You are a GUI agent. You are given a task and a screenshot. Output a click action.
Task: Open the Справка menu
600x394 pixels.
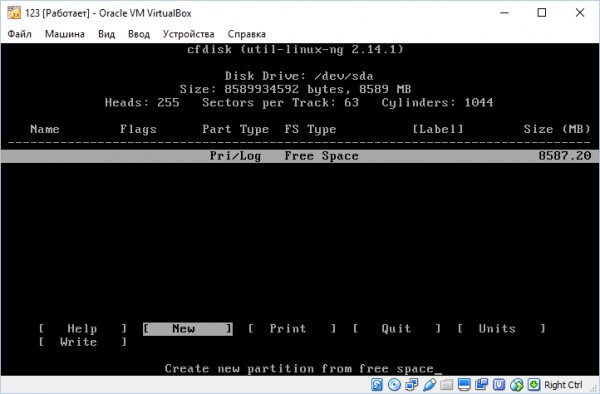tap(246, 34)
